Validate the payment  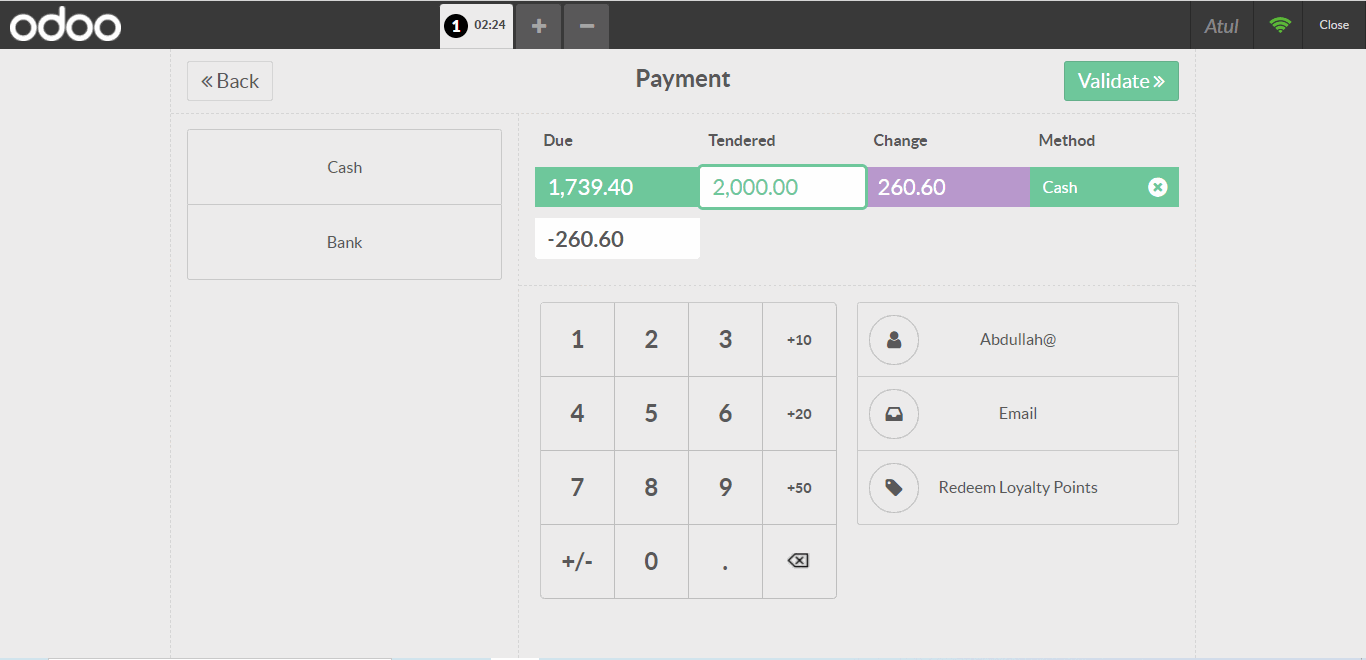click(1120, 81)
